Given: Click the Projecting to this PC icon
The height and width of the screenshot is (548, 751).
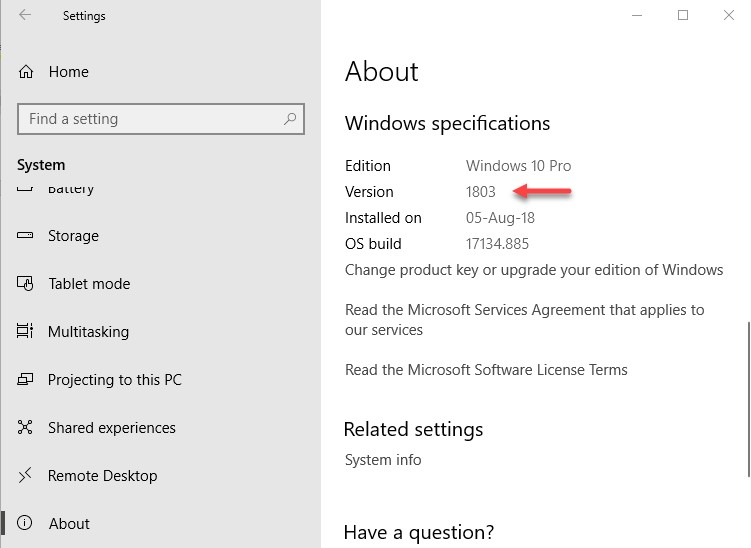Looking at the screenshot, I should pos(25,379).
